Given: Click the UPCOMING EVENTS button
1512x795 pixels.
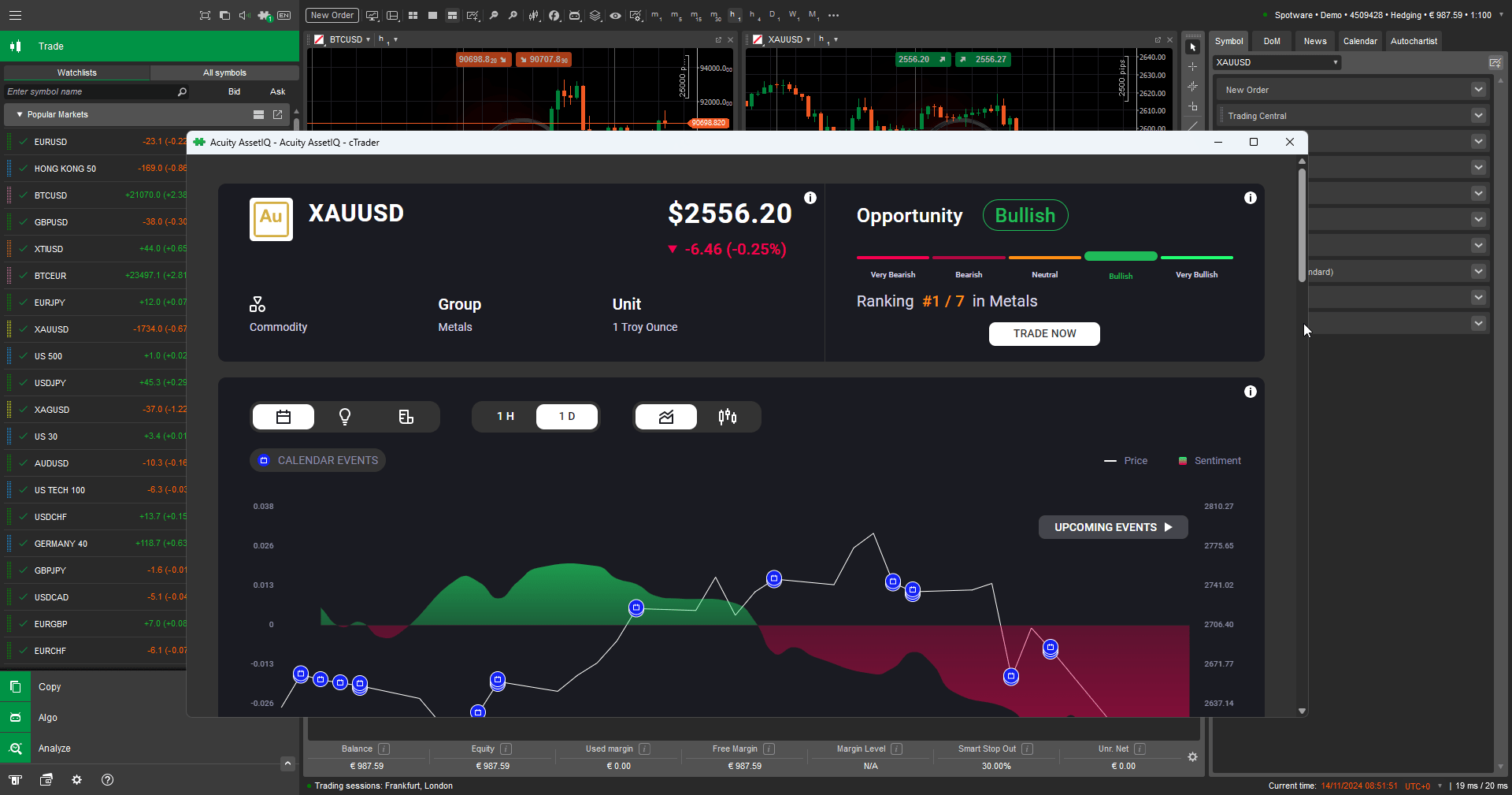Looking at the screenshot, I should pyautogui.click(x=1113, y=527).
